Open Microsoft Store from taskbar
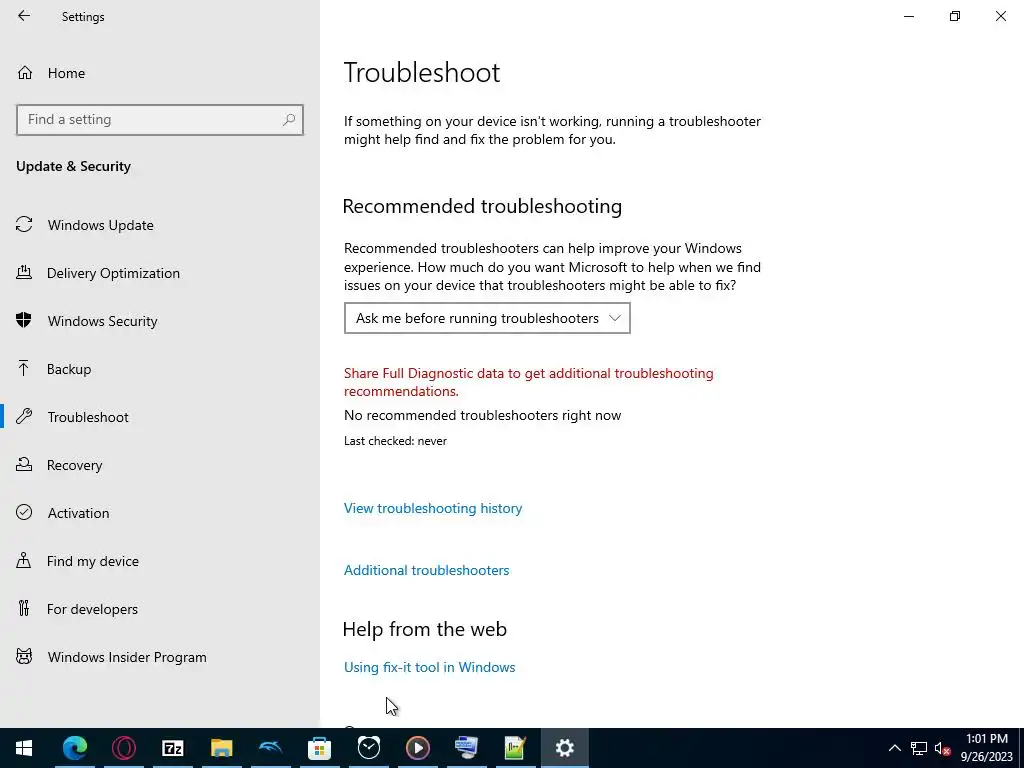The height and width of the screenshot is (768, 1024). coord(319,748)
